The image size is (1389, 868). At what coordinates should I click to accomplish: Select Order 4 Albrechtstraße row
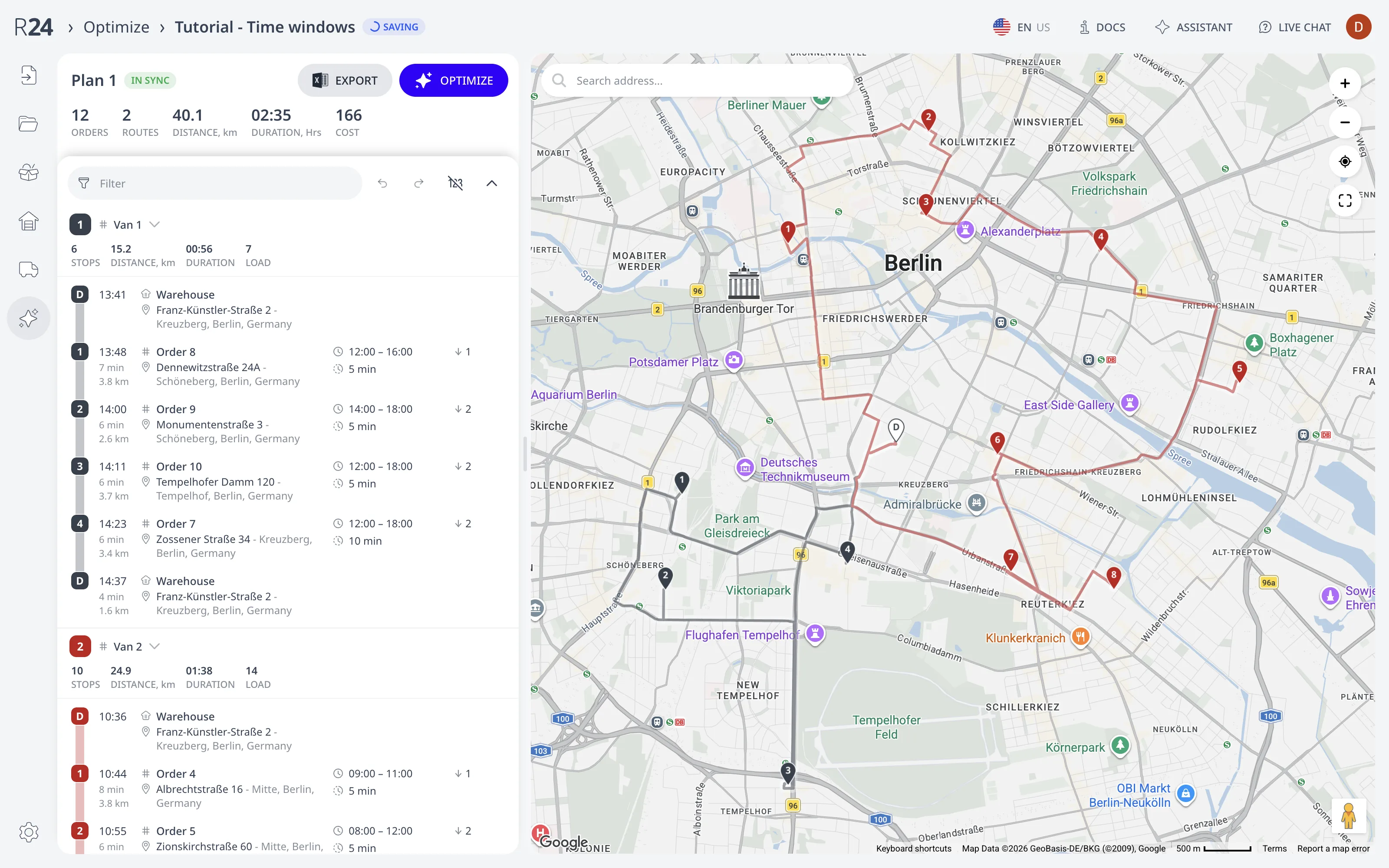(x=287, y=788)
